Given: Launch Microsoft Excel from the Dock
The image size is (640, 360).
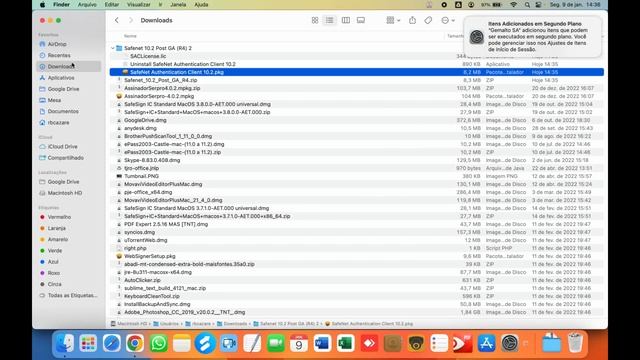Looking at the screenshot, I should [x=346, y=343].
